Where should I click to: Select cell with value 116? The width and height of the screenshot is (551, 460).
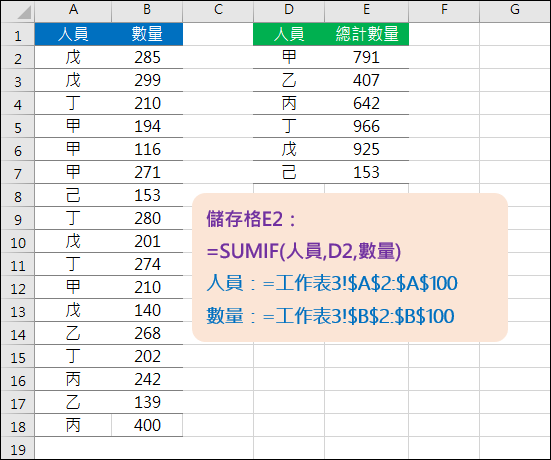point(147,149)
